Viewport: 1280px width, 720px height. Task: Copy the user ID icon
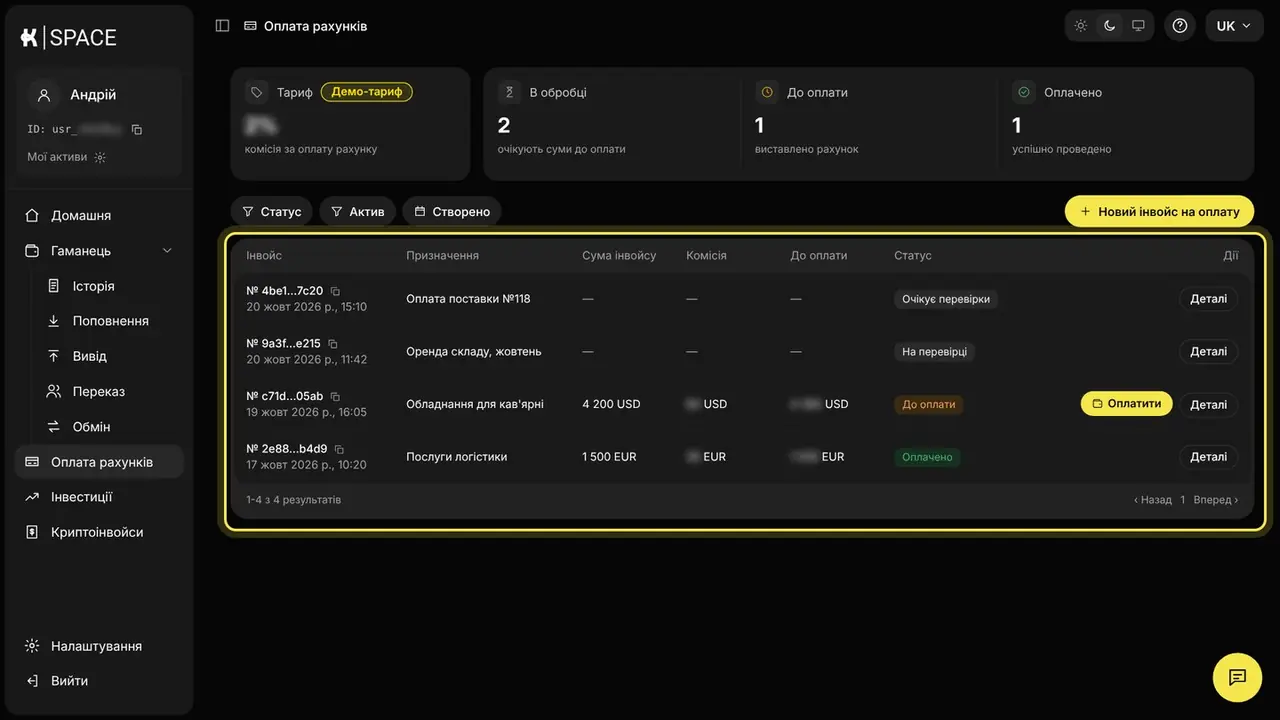[137, 130]
